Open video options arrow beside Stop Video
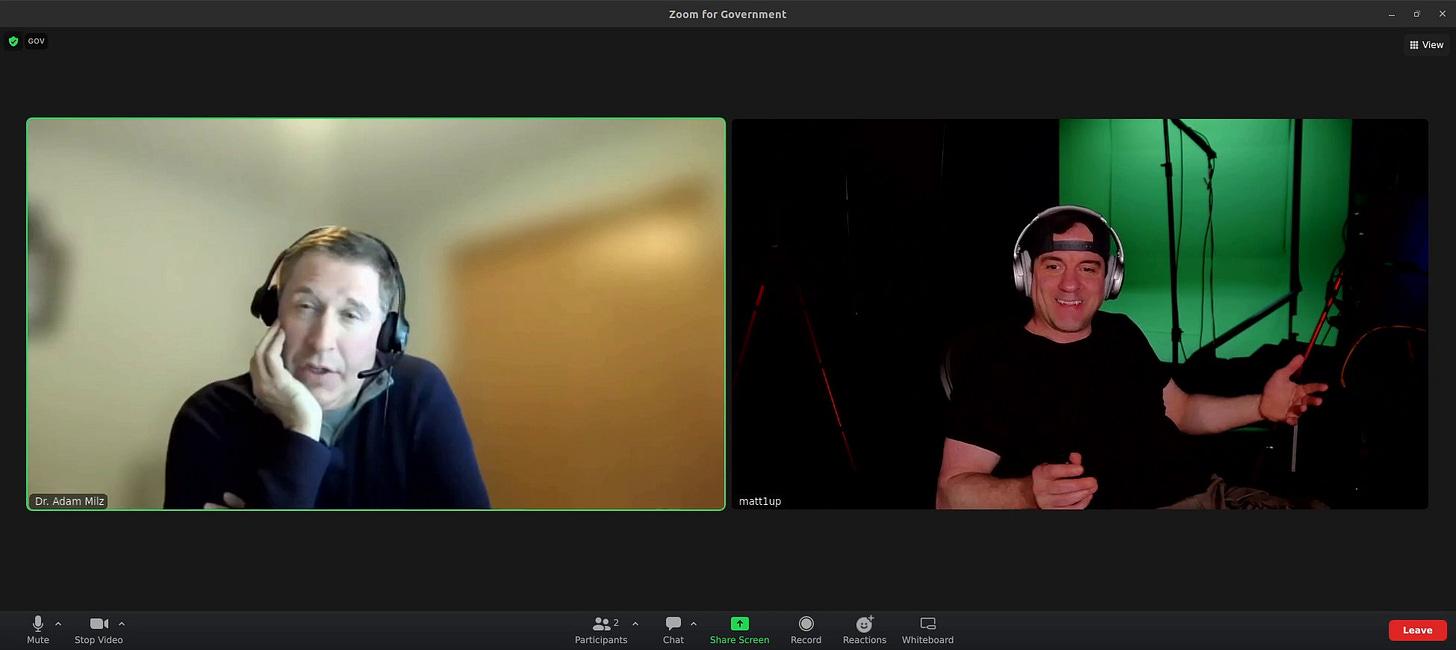 [x=122, y=624]
